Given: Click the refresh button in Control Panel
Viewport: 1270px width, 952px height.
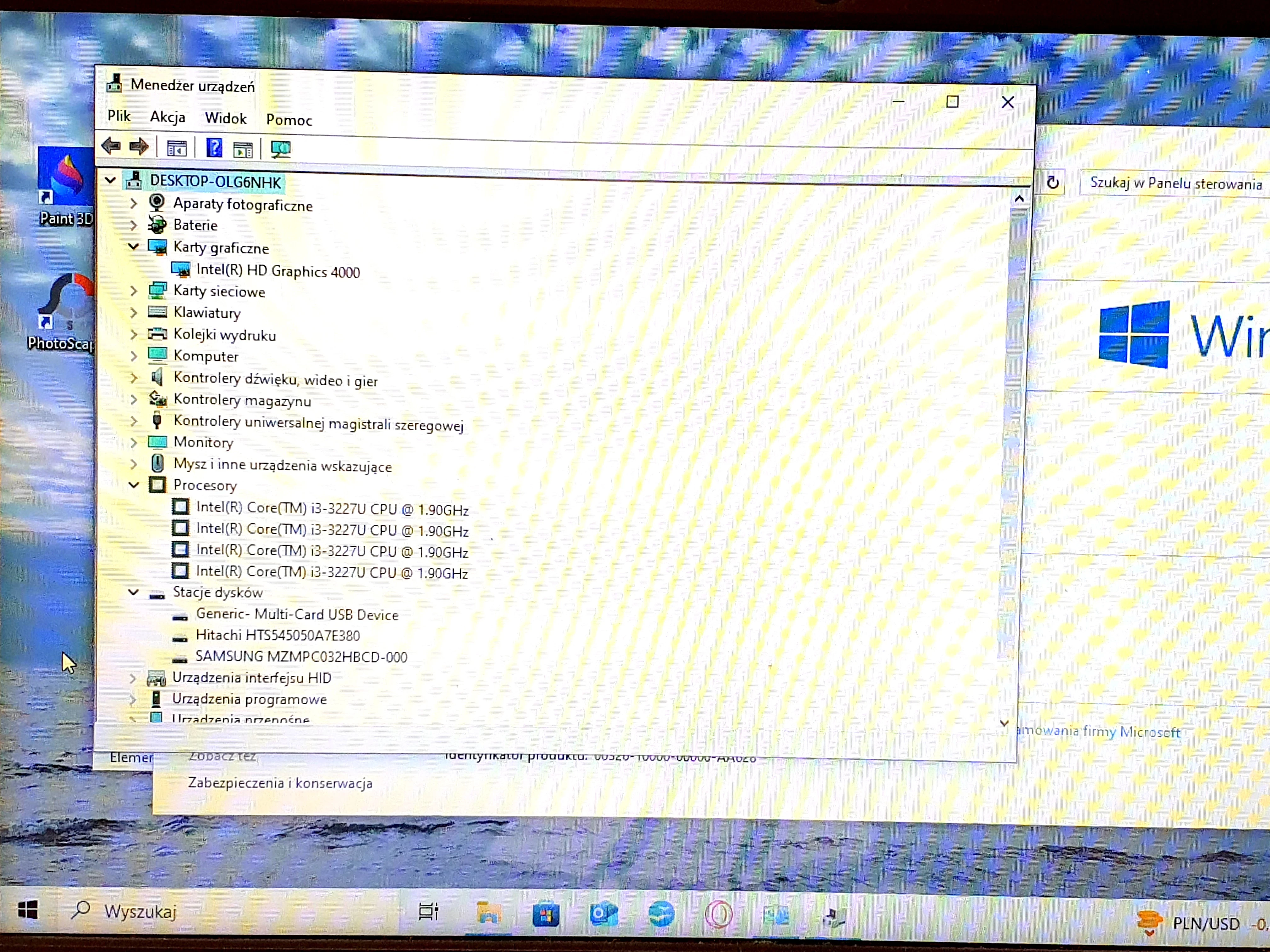Looking at the screenshot, I should tap(1052, 183).
